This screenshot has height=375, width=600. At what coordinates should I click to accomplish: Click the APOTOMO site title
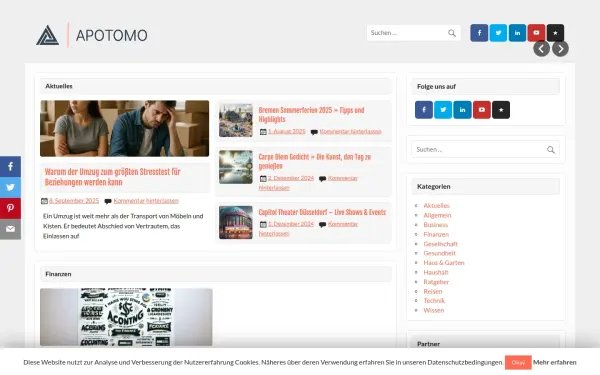pyautogui.click(x=111, y=36)
